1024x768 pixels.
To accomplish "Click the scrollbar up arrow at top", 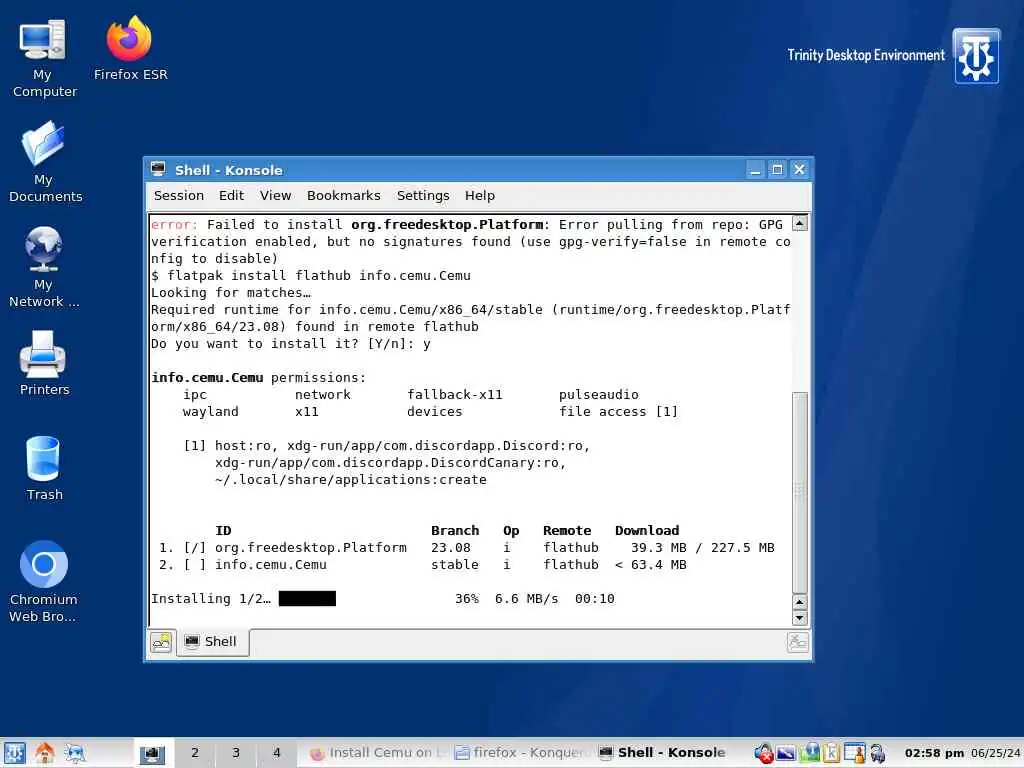I will click(799, 224).
